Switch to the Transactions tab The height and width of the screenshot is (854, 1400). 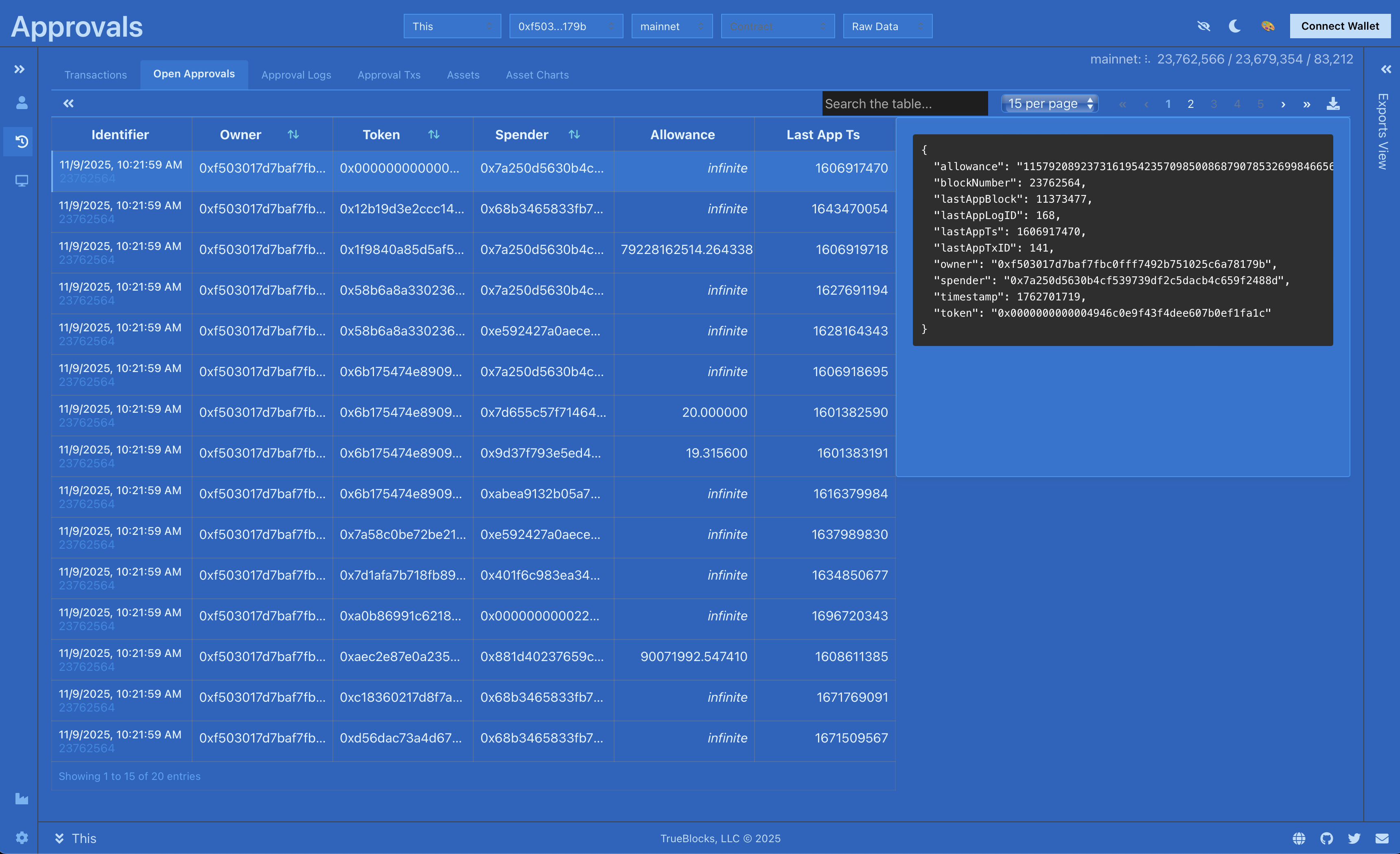(96, 75)
